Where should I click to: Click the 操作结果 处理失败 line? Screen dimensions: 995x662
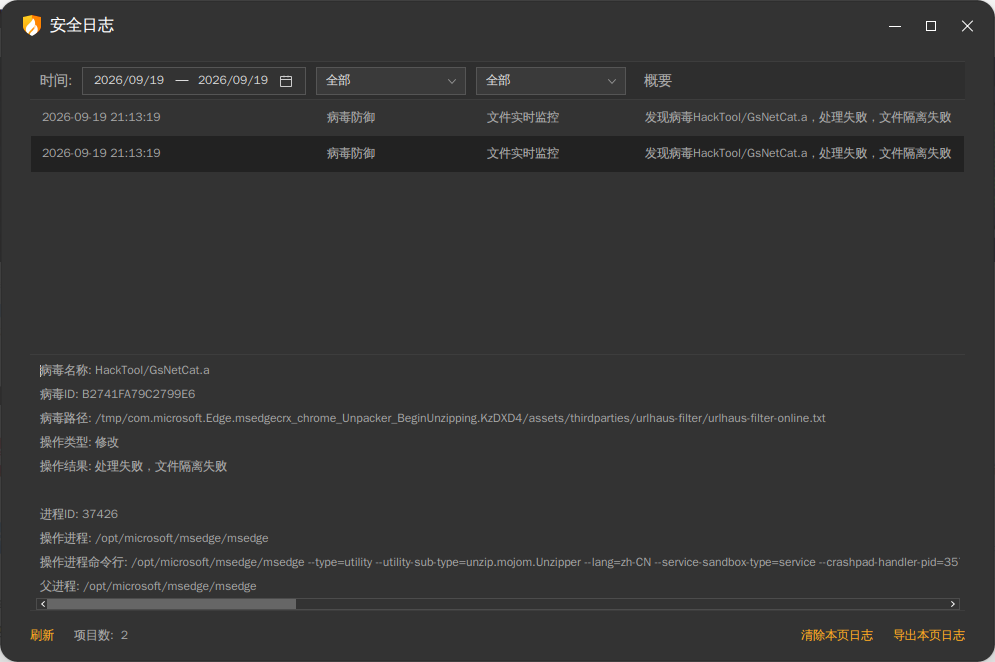tap(133, 467)
